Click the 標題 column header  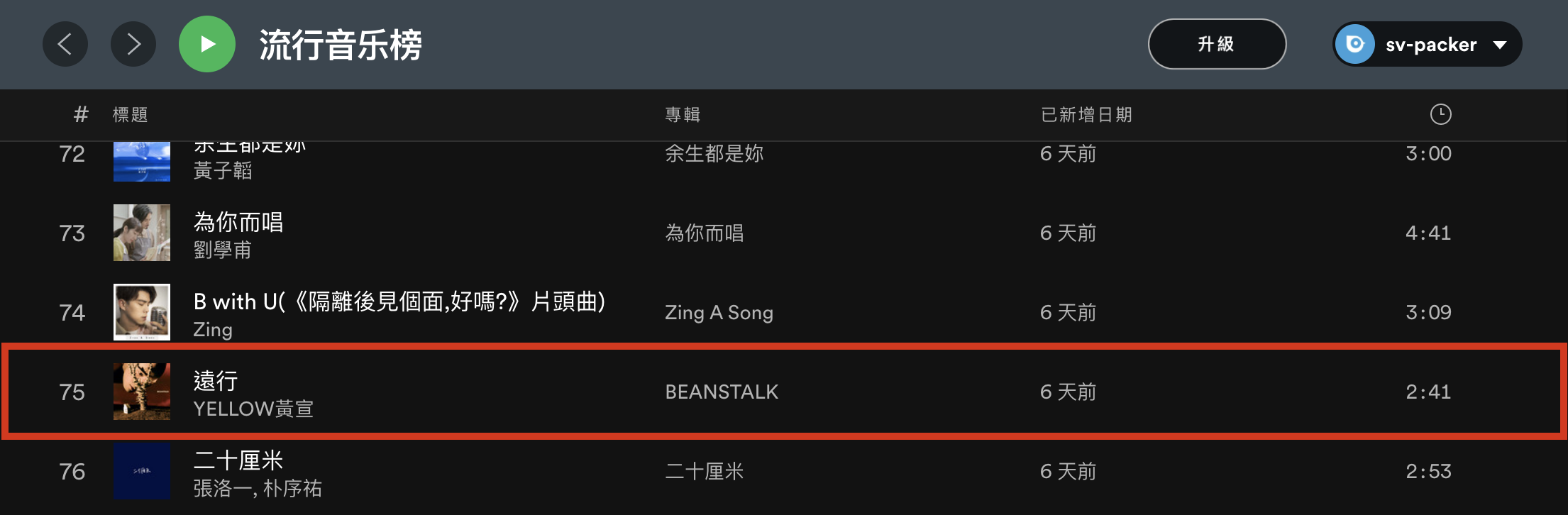131,115
